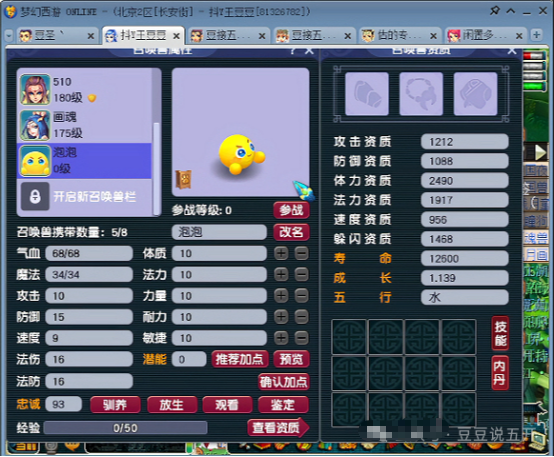Click the 五行 value 水
This screenshot has height=457, width=554.
[465, 297]
